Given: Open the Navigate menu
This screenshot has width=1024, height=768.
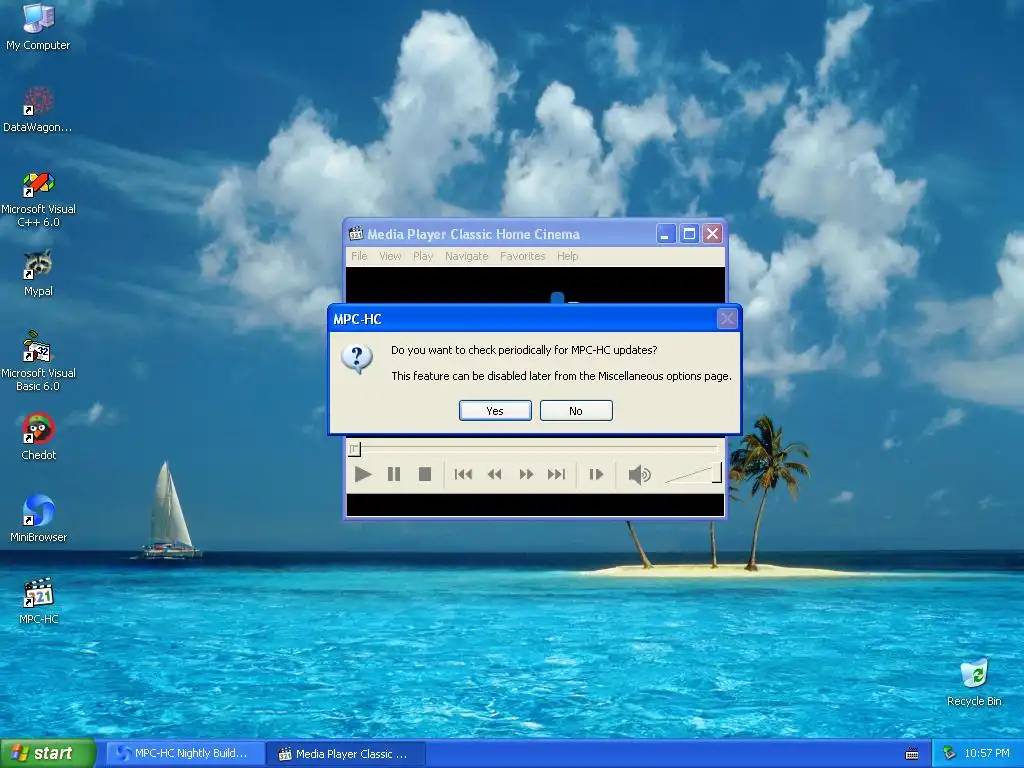Looking at the screenshot, I should pos(467,256).
